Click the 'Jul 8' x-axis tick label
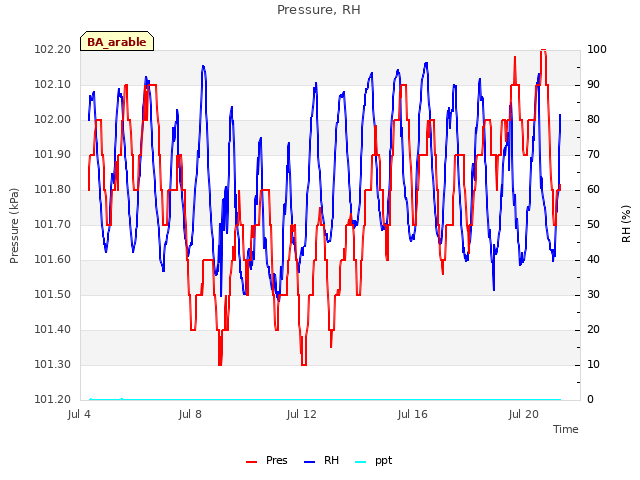 tap(190, 415)
